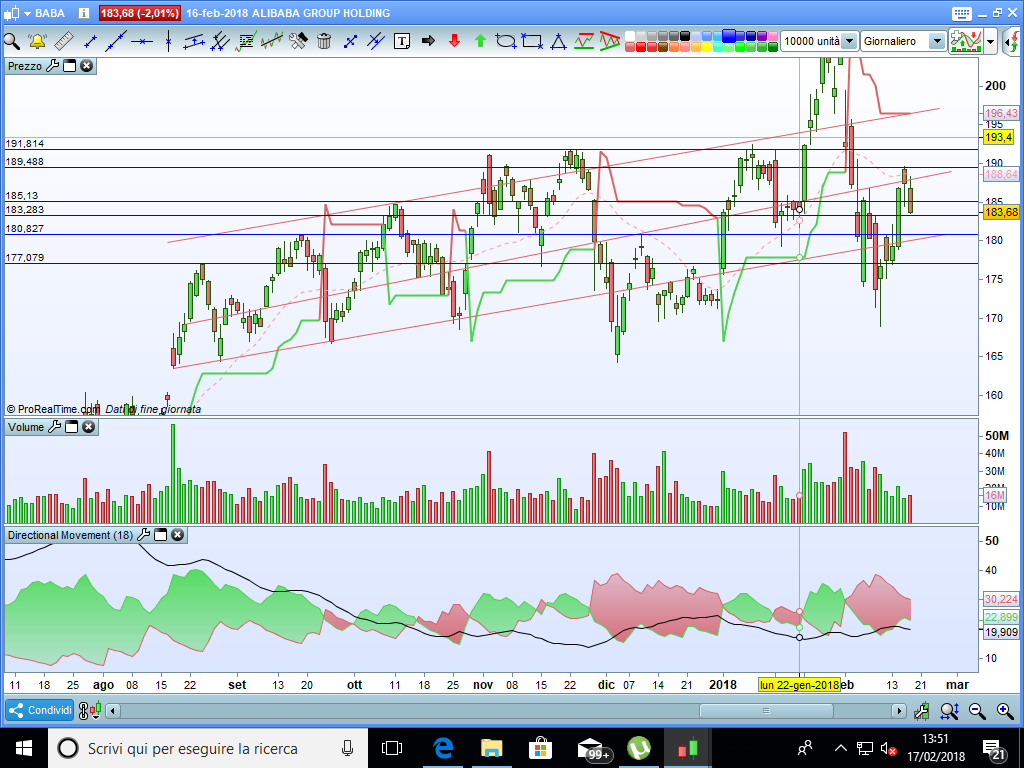1024x768 pixels.
Task: Click the vertical zoom magnifier with arrows
Action: (949, 711)
